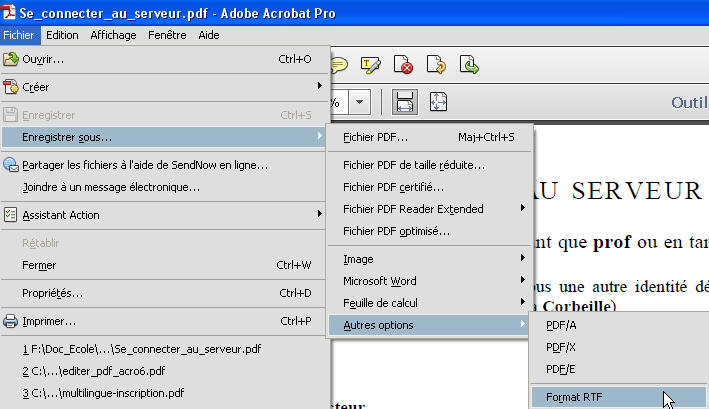This screenshot has width=709, height=409.
Task: Select the highlight text tool icon
Action: (x=370, y=65)
